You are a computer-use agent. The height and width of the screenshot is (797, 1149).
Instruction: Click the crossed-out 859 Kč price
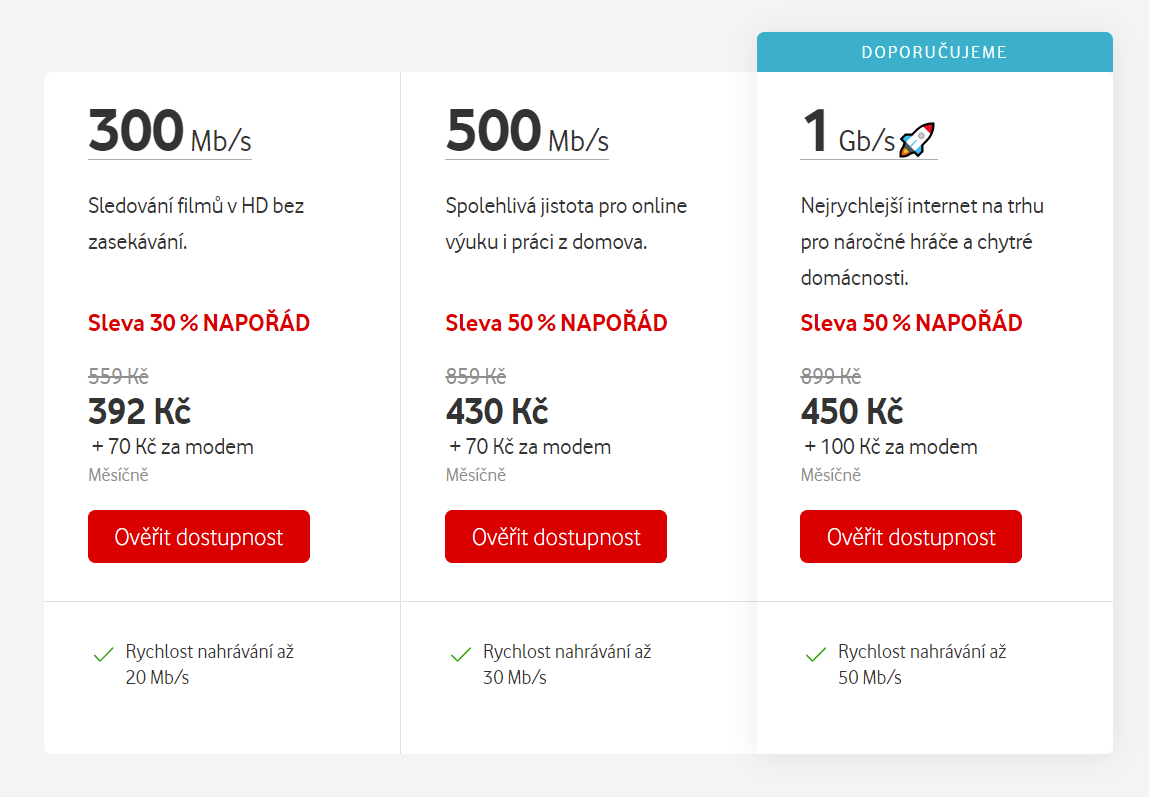click(475, 377)
